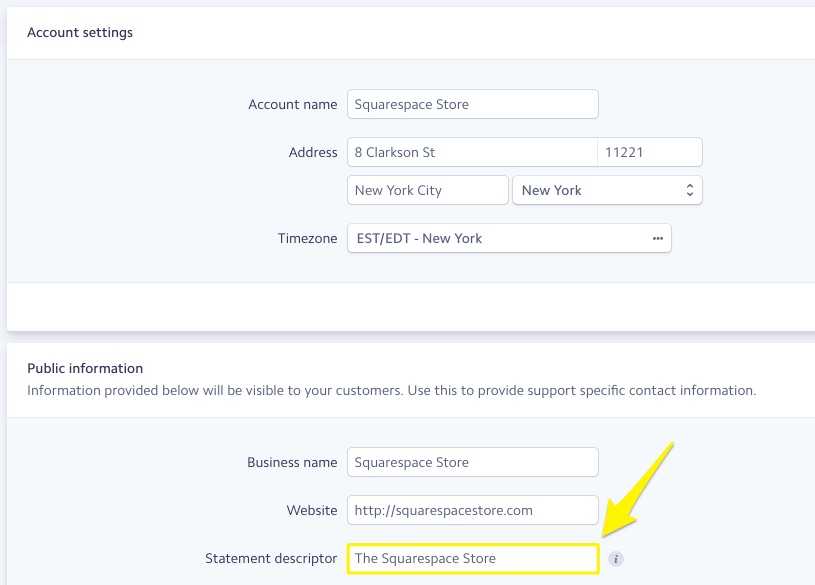Click the Timezone label

click(307, 239)
